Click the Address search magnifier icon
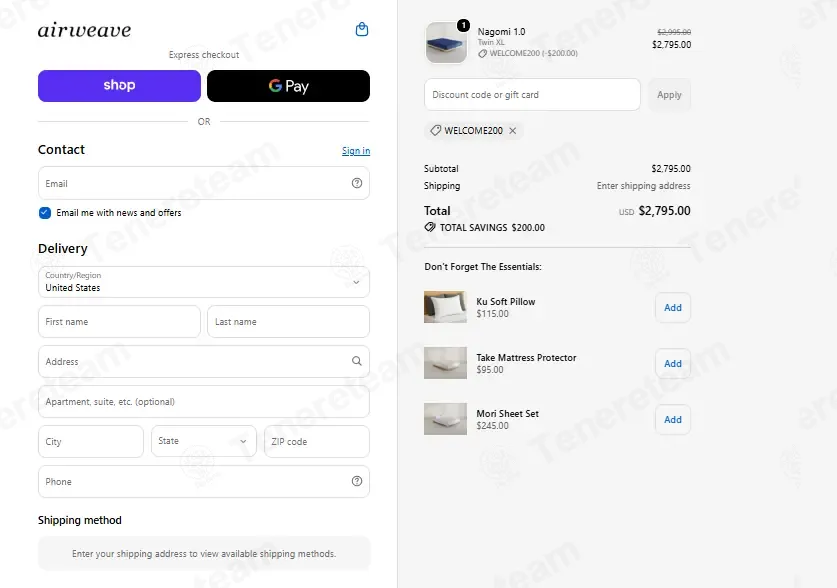Image resolution: width=837 pixels, height=588 pixels. pos(357,361)
